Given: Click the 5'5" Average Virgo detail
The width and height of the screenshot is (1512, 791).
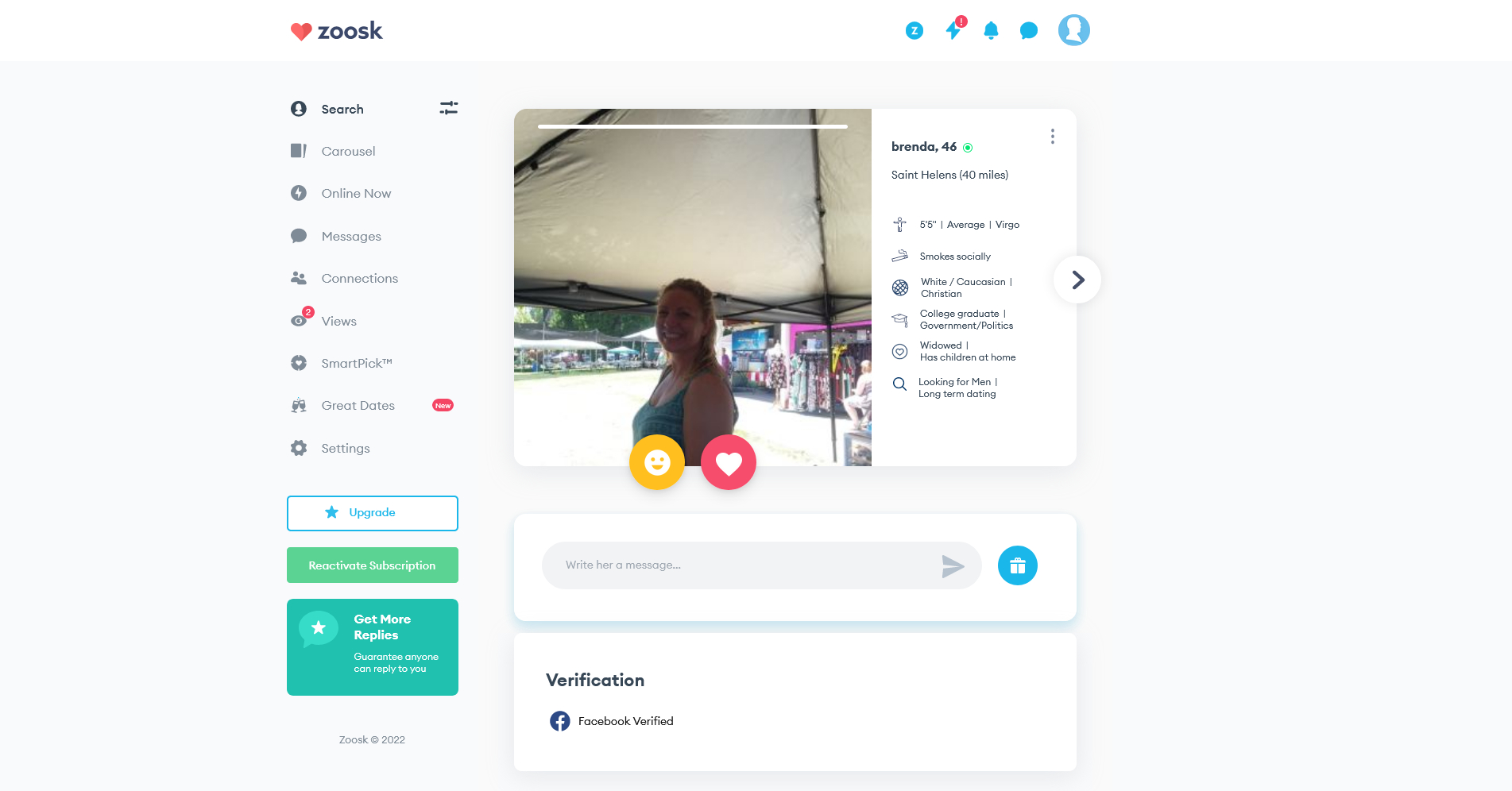Looking at the screenshot, I should tap(969, 225).
